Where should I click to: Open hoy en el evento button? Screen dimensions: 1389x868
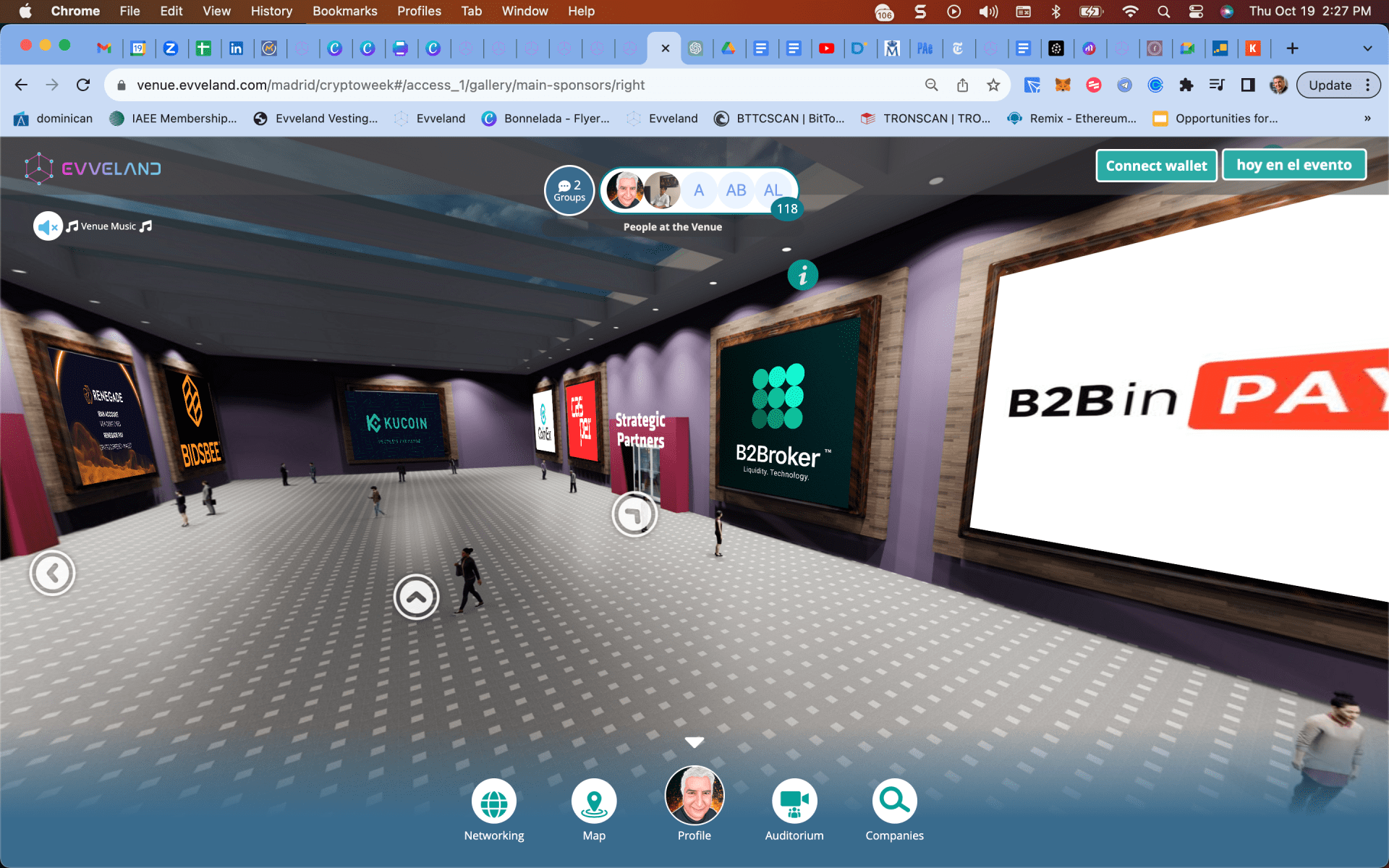tap(1294, 165)
